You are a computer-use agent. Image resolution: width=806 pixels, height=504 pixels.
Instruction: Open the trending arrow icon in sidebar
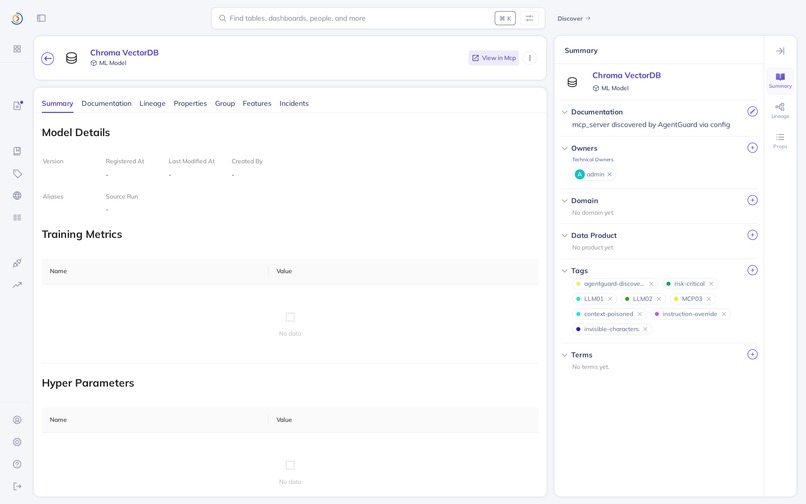pos(17,285)
